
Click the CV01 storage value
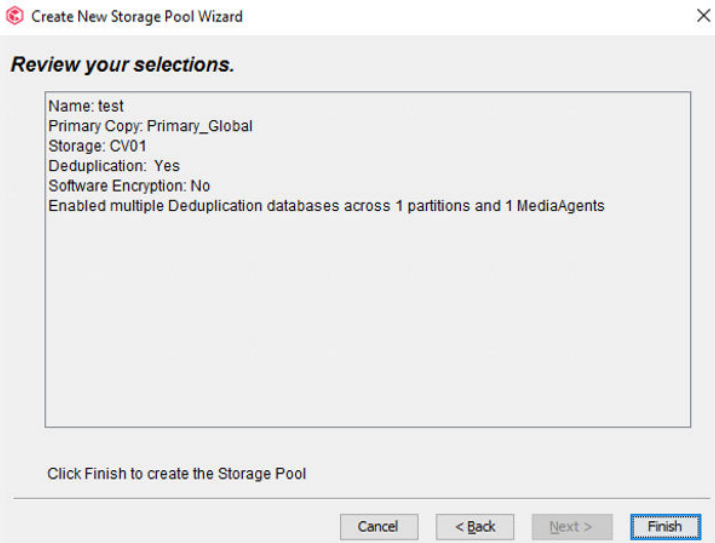pos(129,146)
